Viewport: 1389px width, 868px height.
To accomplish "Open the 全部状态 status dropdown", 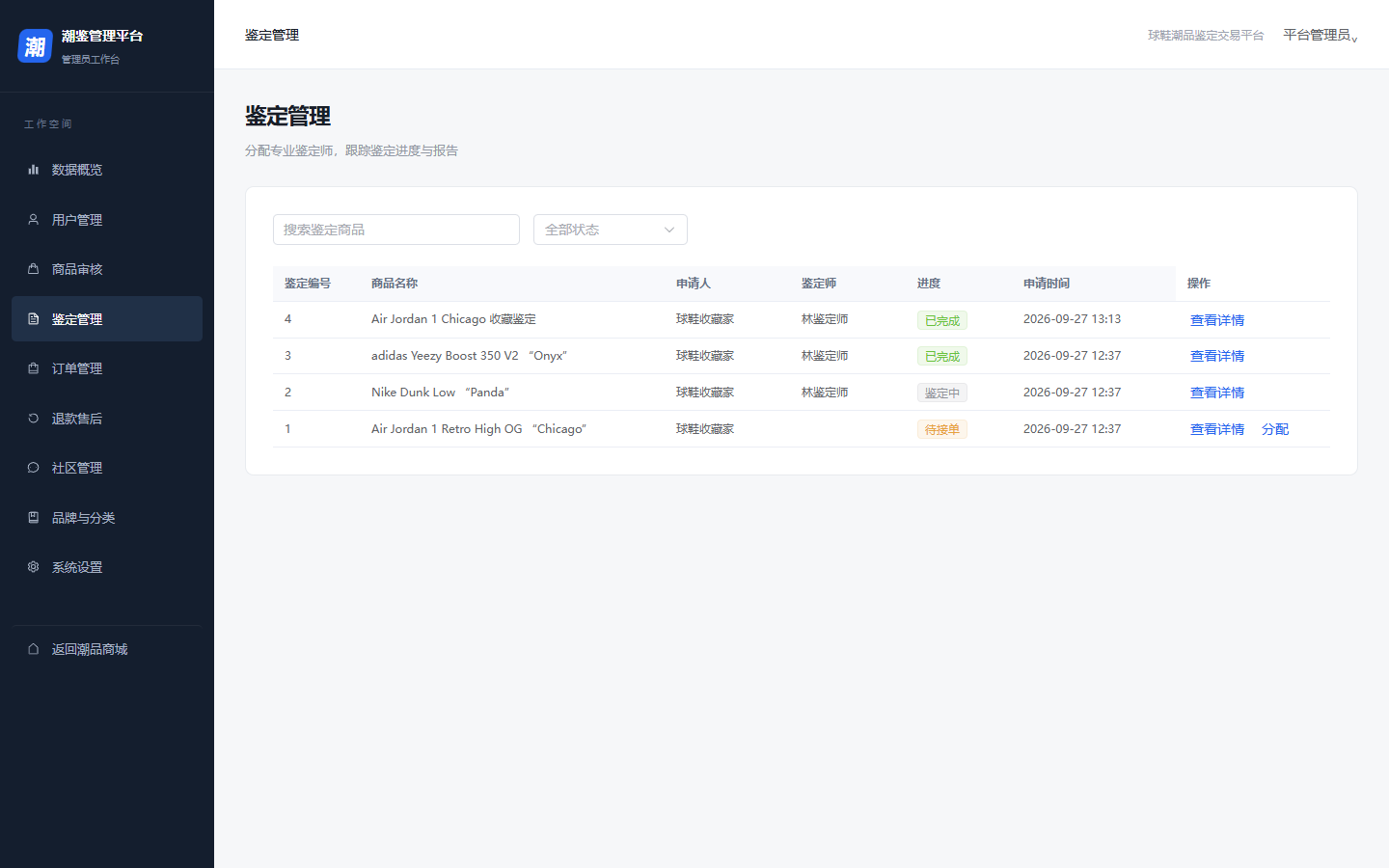I will (610, 230).
